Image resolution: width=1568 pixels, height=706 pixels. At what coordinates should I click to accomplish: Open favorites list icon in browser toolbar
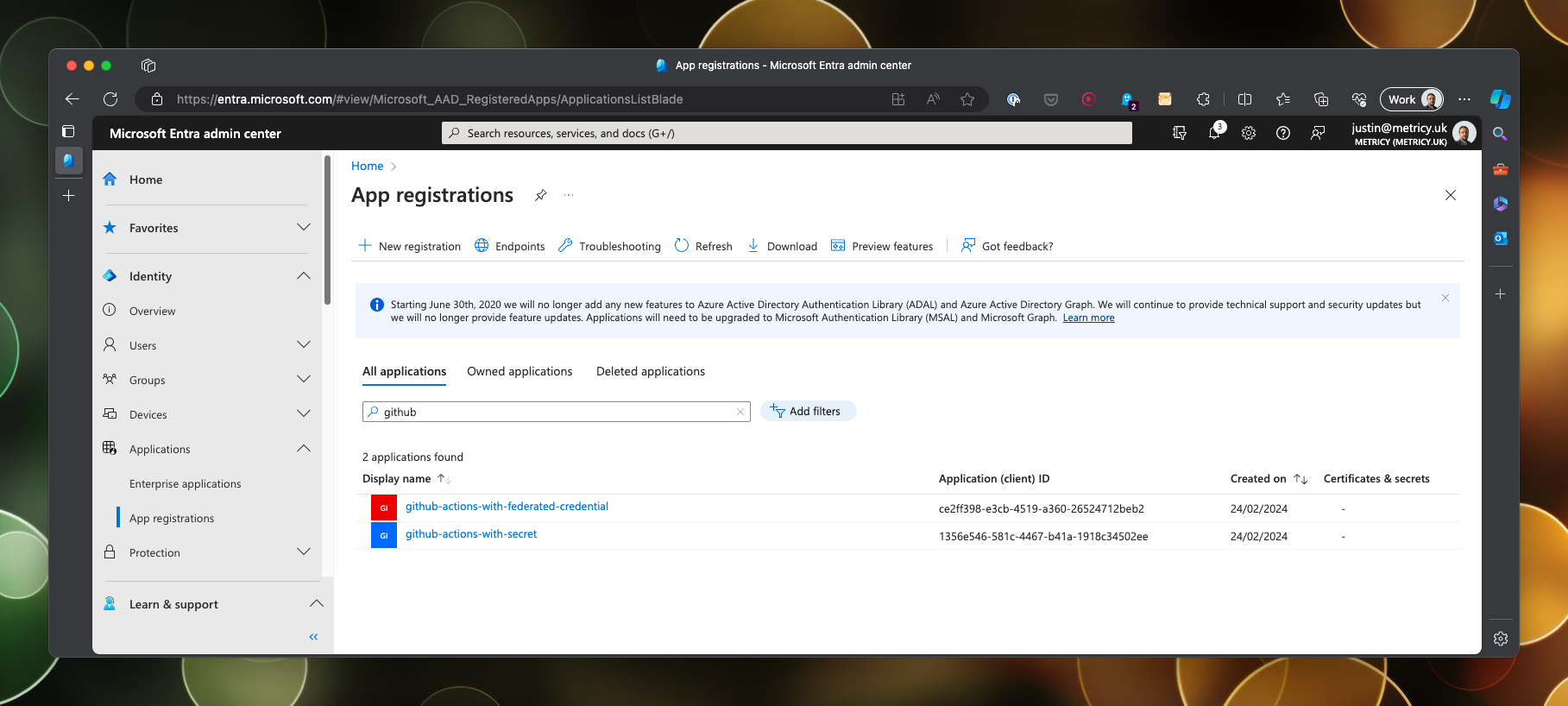[x=1283, y=99]
